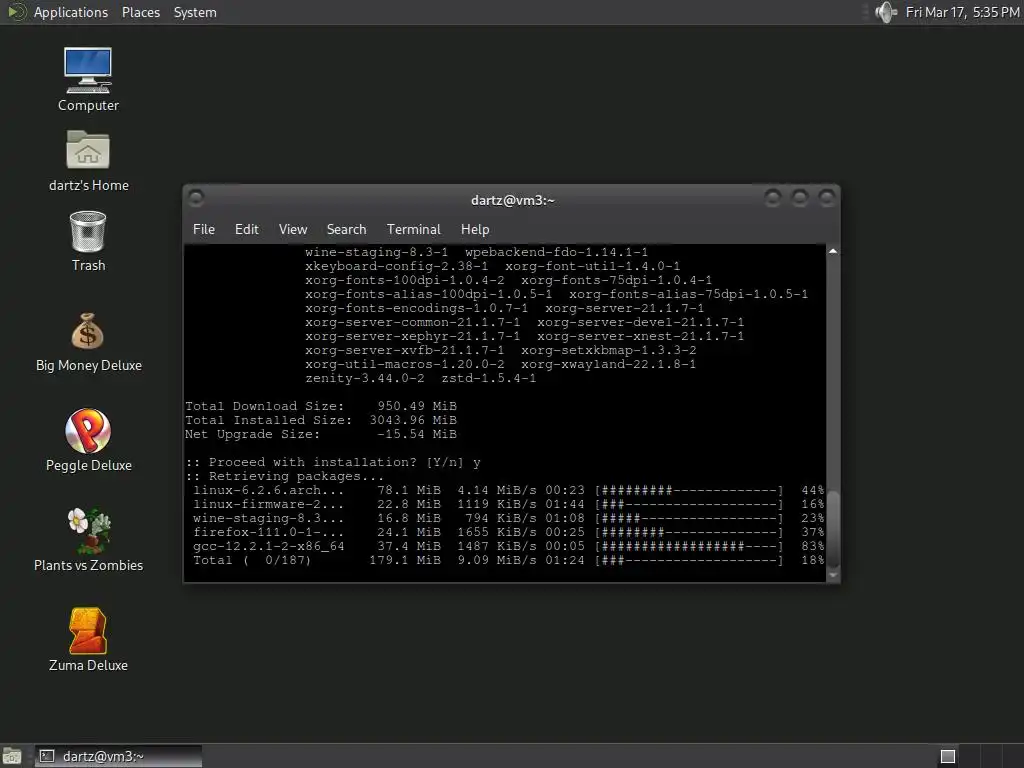
Task: Click the clock showing Fri Mar 17, 5:35 PM
Action: 962,12
